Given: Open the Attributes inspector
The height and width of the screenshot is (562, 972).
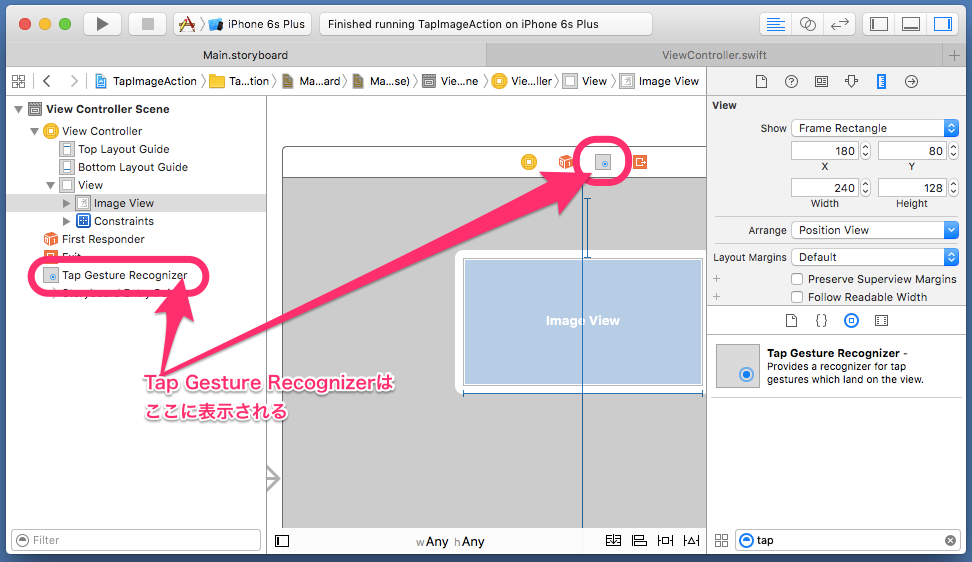Looking at the screenshot, I should point(851,81).
